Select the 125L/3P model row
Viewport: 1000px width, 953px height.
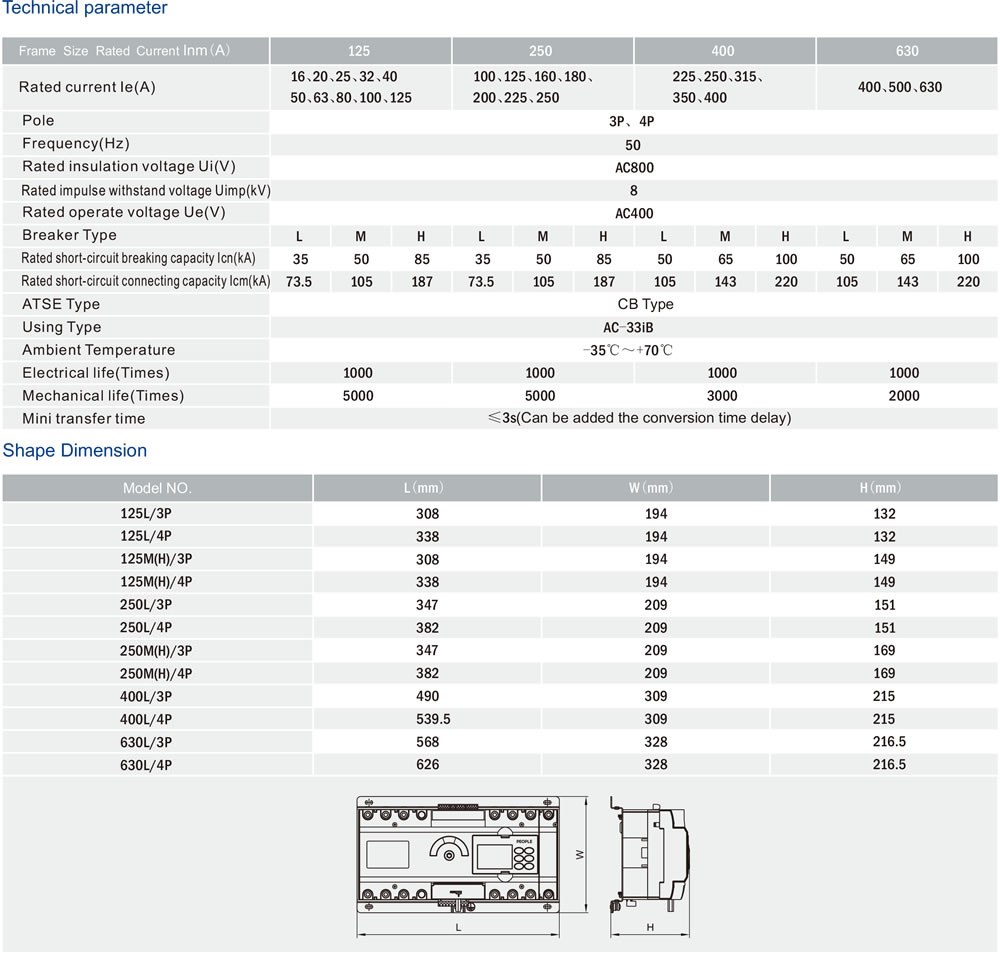pyautogui.click(x=500, y=513)
